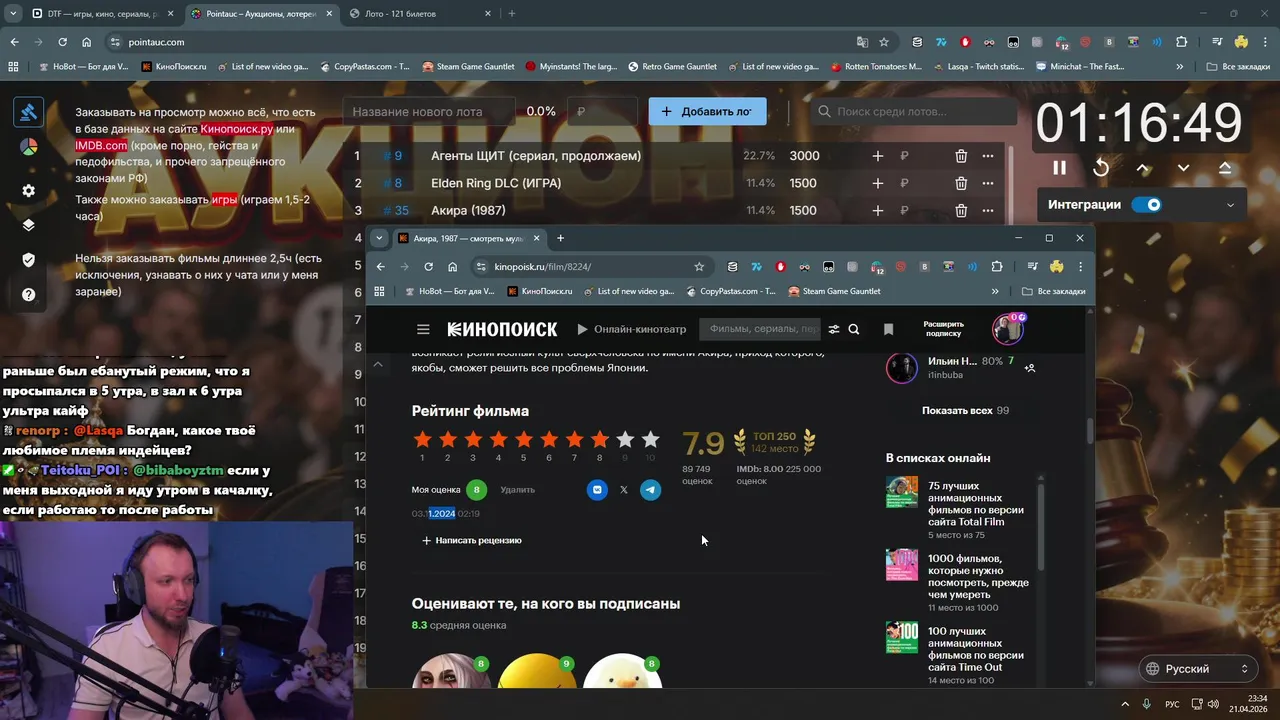Open the Русский language dropdown

click(1199, 669)
